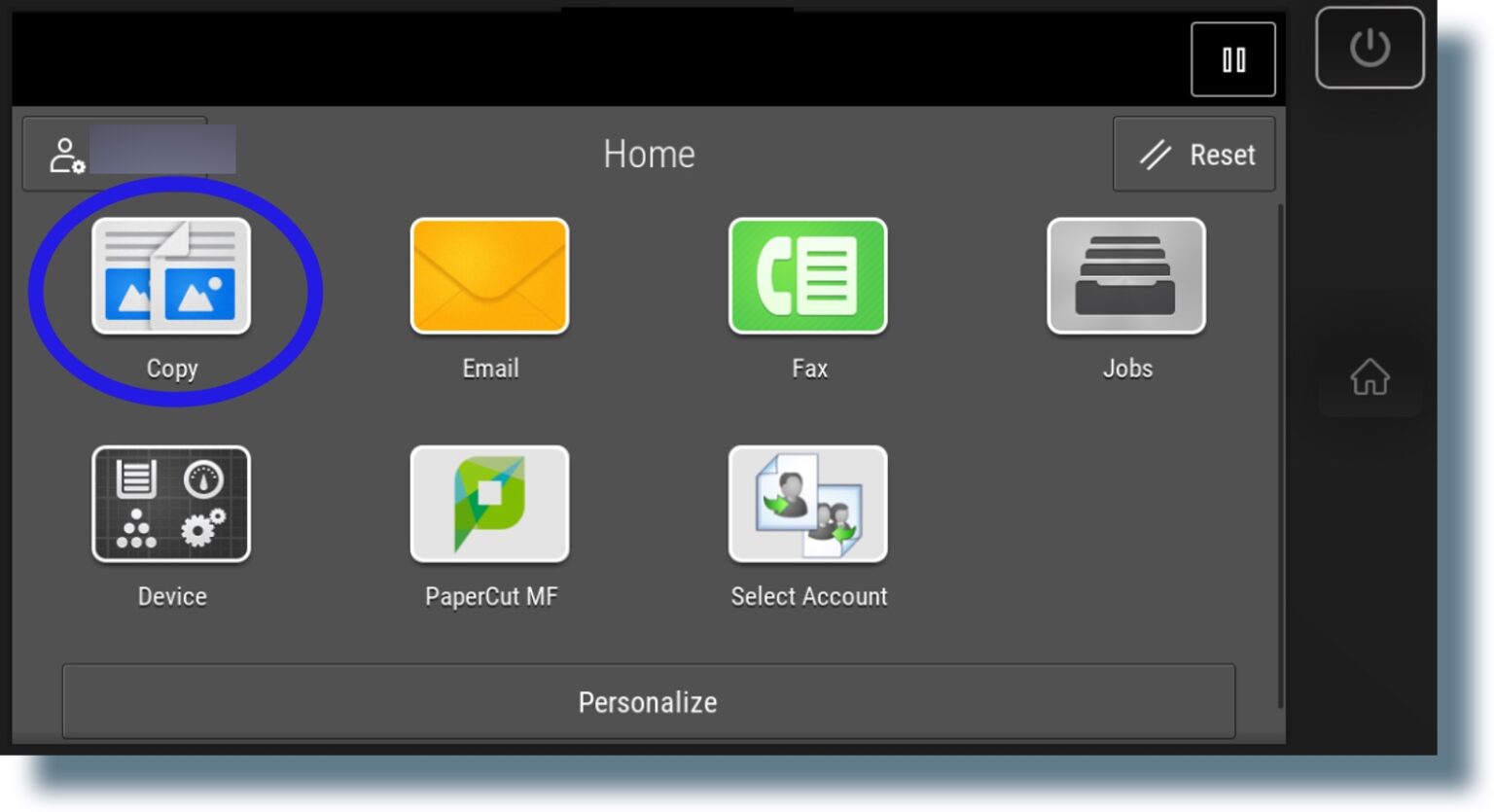
Task: Open the Copy app
Action: 172,276
